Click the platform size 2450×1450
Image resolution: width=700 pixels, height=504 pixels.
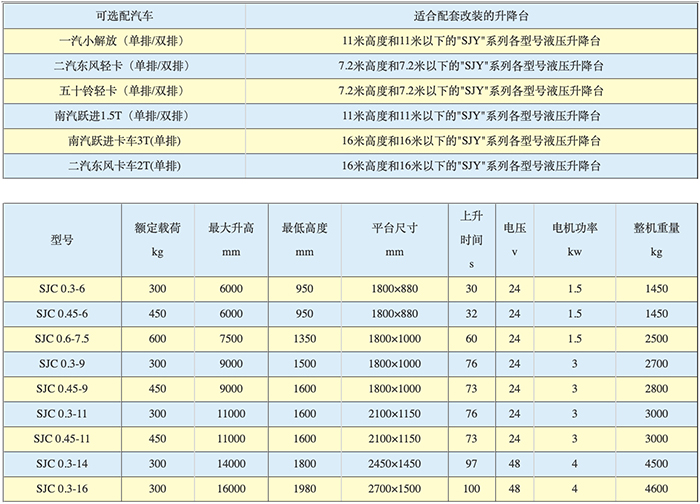point(395,464)
